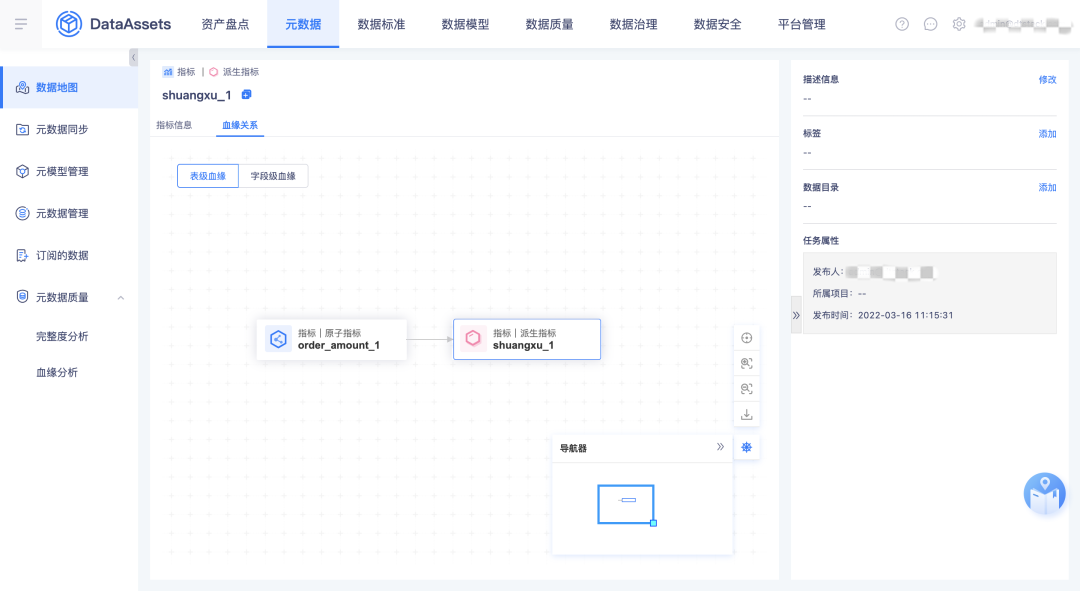Select the 元数据 top tab
Screen dimensions: 1080x591
[x=303, y=24]
